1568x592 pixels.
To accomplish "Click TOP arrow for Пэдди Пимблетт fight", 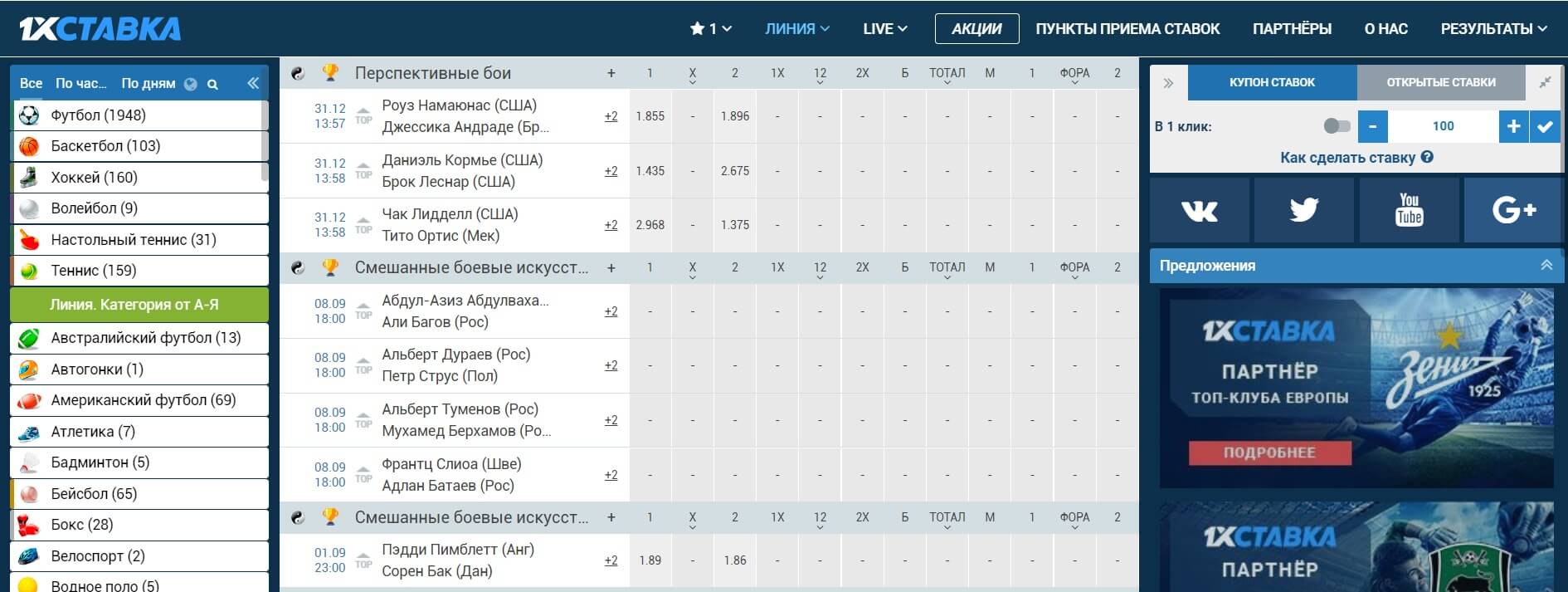I will [363, 560].
